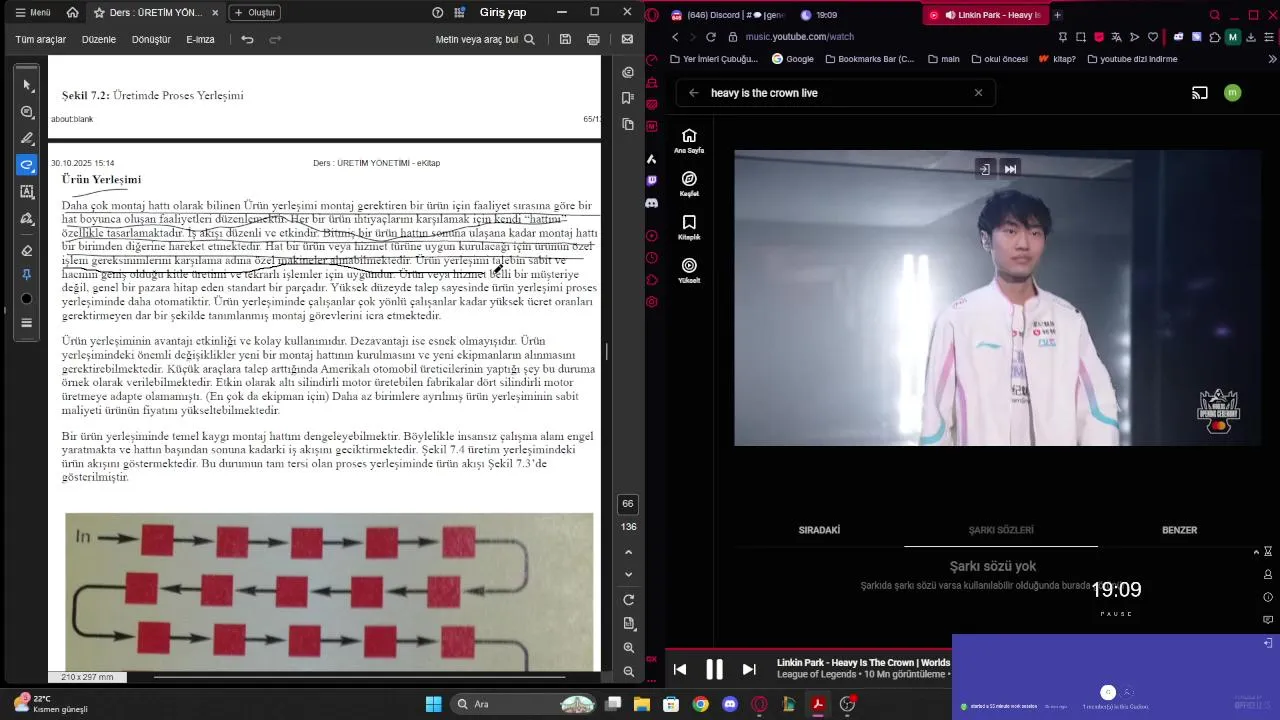Undo the last action in Acrobat
The height and width of the screenshot is (720, 1280).
[x=247, y=39]
